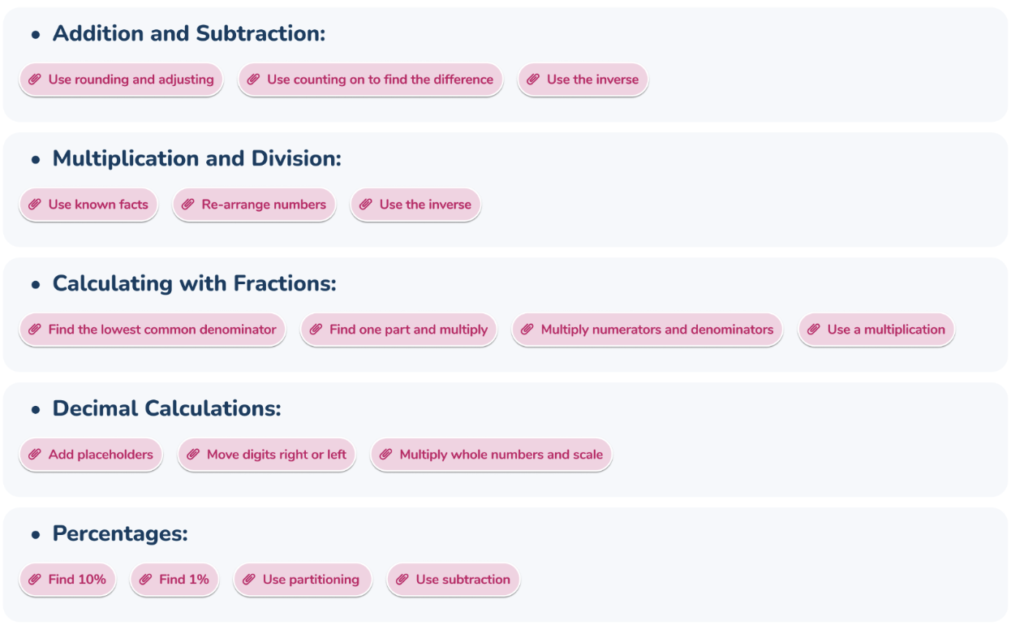Click the 'Decimal Calculations:' heading
Screen dimensions: 1024x630
(166, 409)
